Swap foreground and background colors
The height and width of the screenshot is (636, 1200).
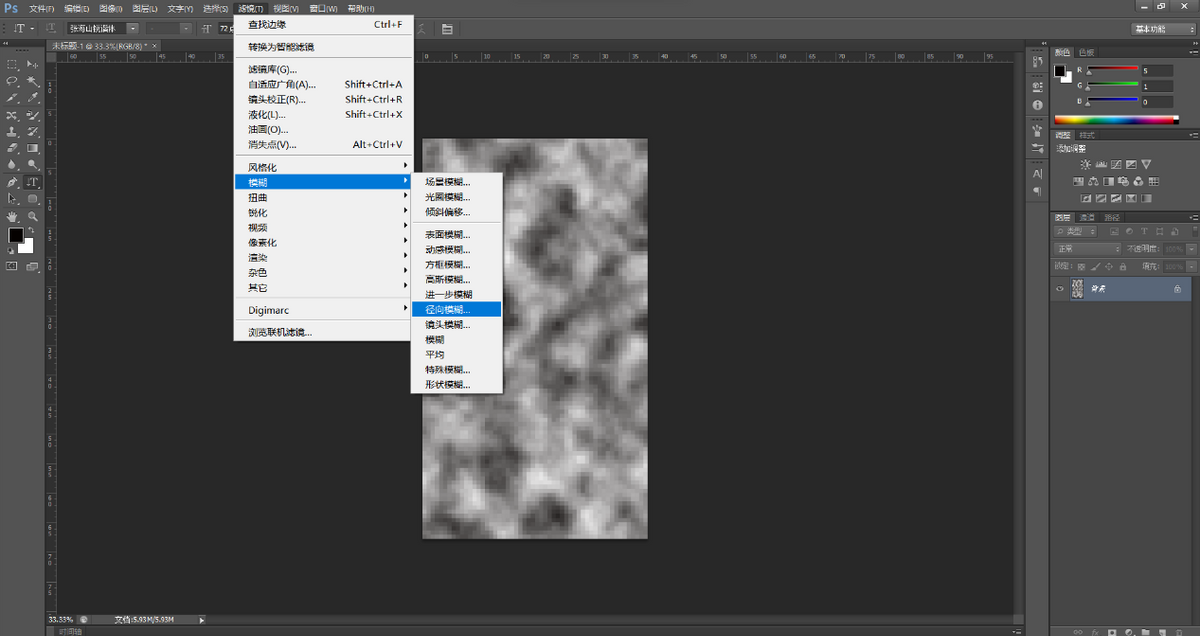click(x=29, y=231)
